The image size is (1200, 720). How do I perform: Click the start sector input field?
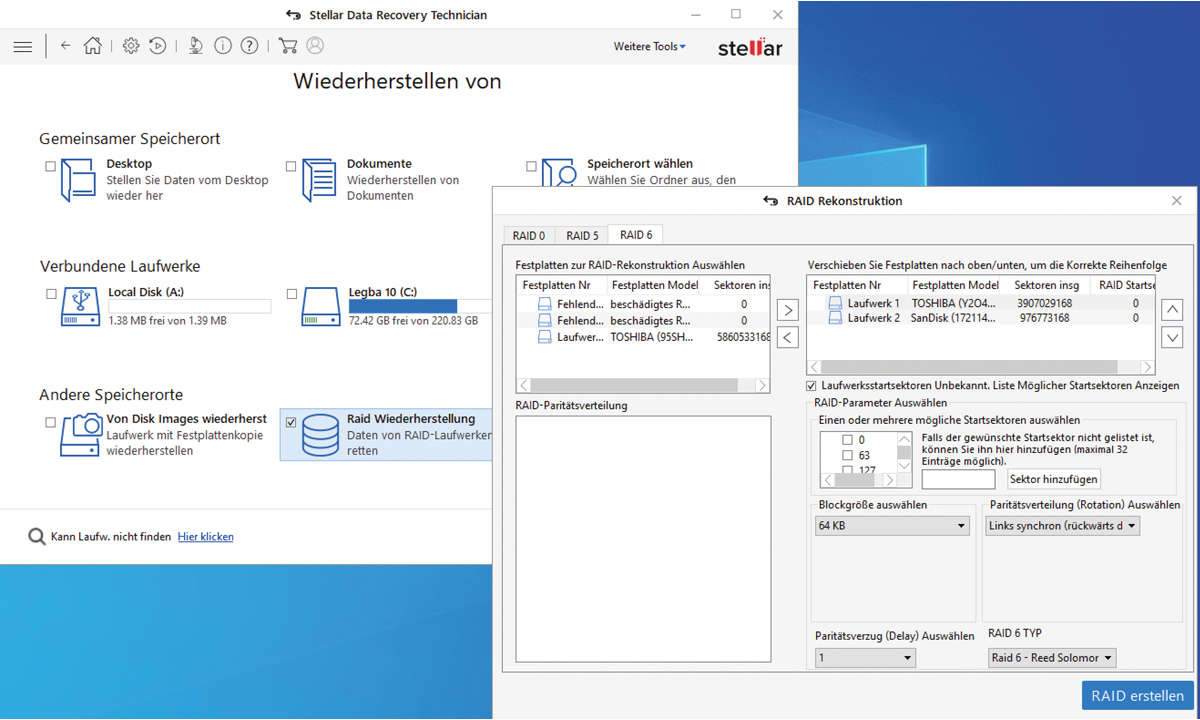pos(958,479)
